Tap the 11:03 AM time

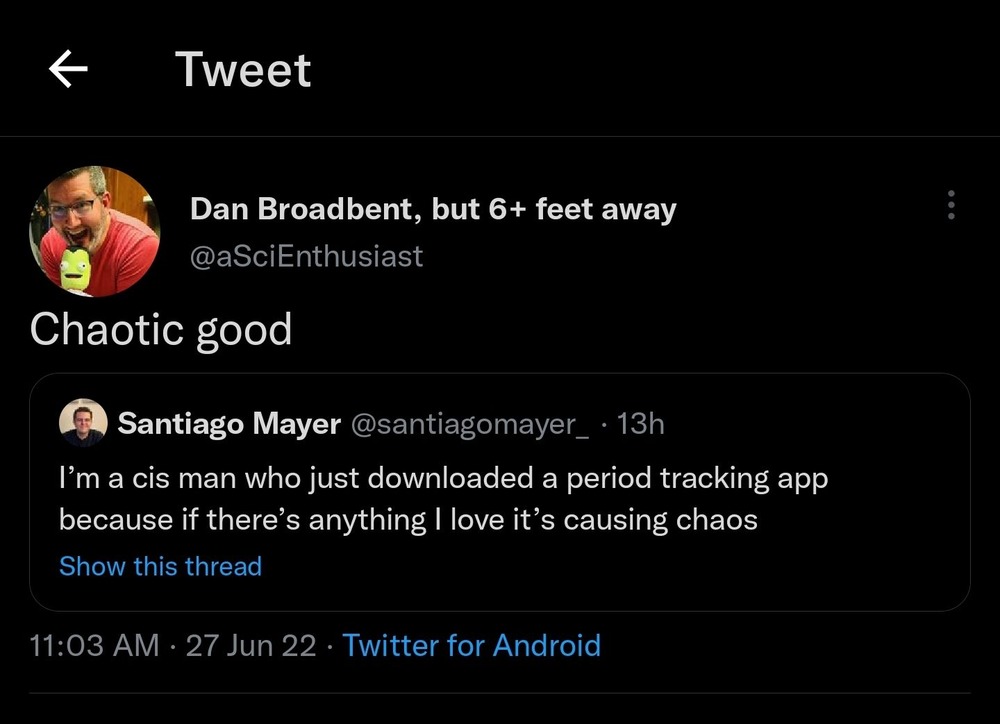click(x=95, y=645)
